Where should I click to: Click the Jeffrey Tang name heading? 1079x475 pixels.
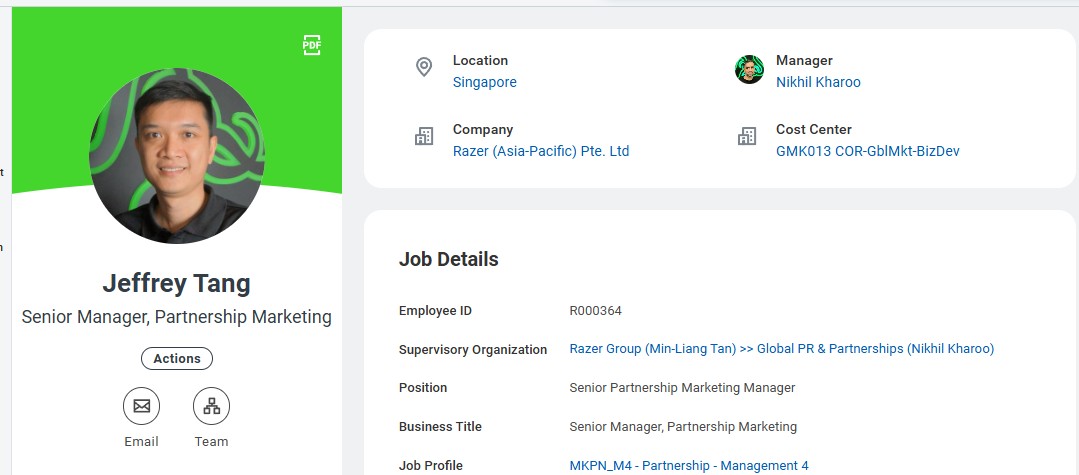[x=177, y=284]
